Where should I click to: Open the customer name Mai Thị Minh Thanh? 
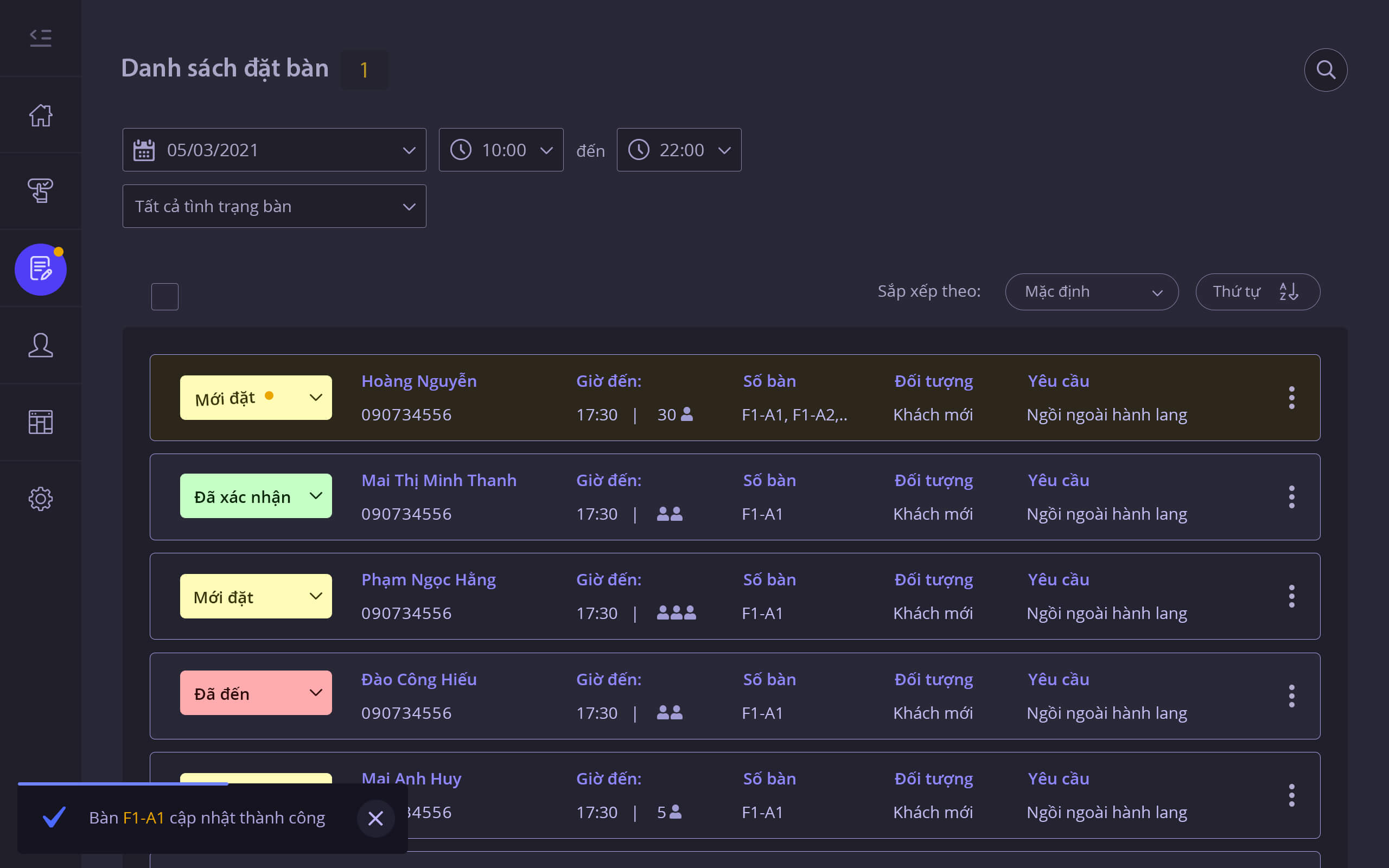pyautogui.click(x=438, y=481)
